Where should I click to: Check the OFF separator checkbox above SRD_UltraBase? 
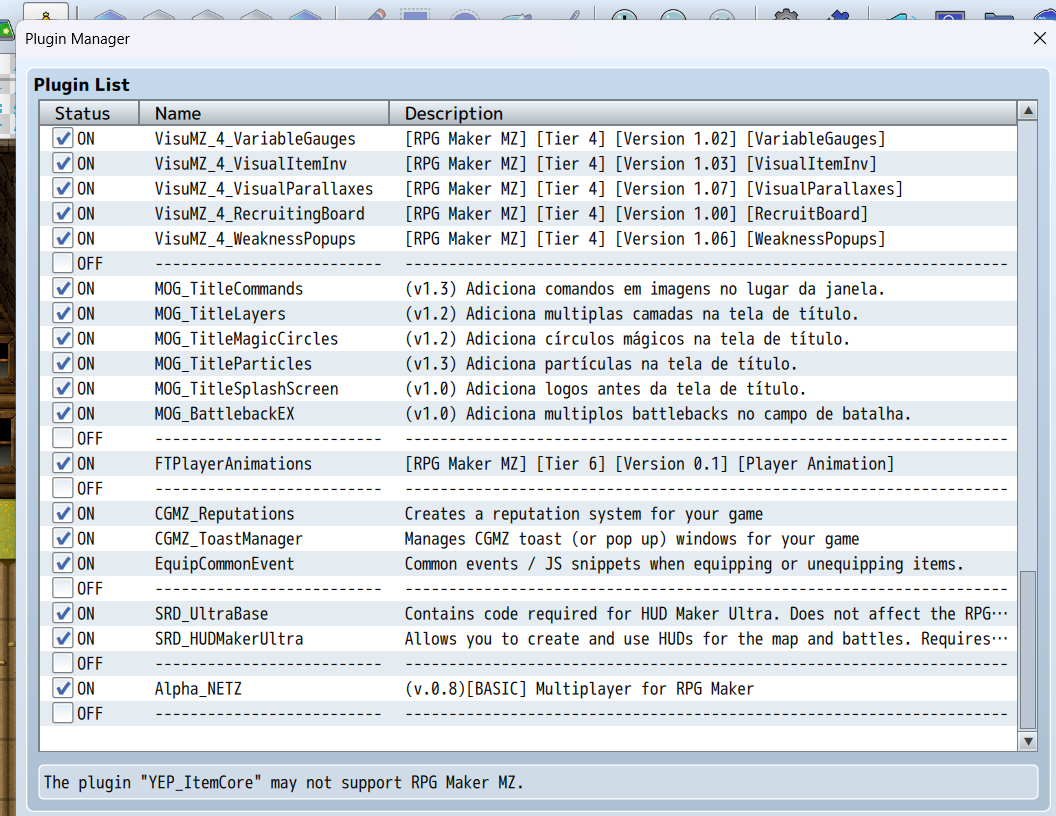pyautogui.click(x=63, y=589)
